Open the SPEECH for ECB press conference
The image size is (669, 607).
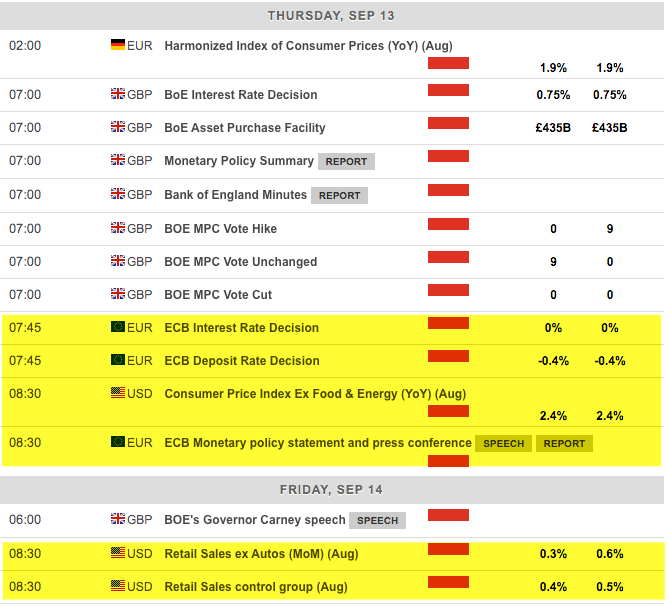tap(503, 443)
